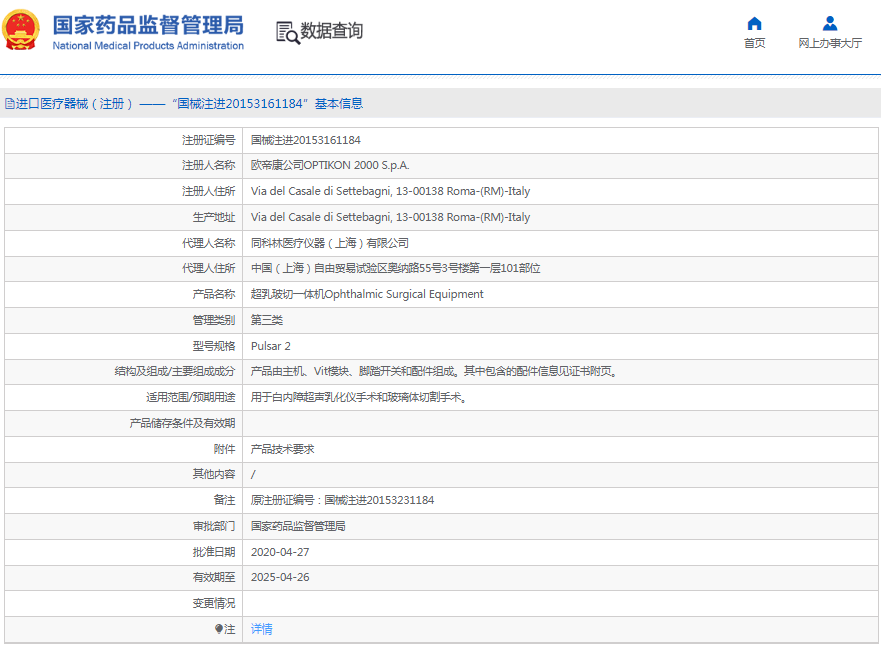Click the Pulsar 2 model value
881x650 pixels.
point(270,346)
